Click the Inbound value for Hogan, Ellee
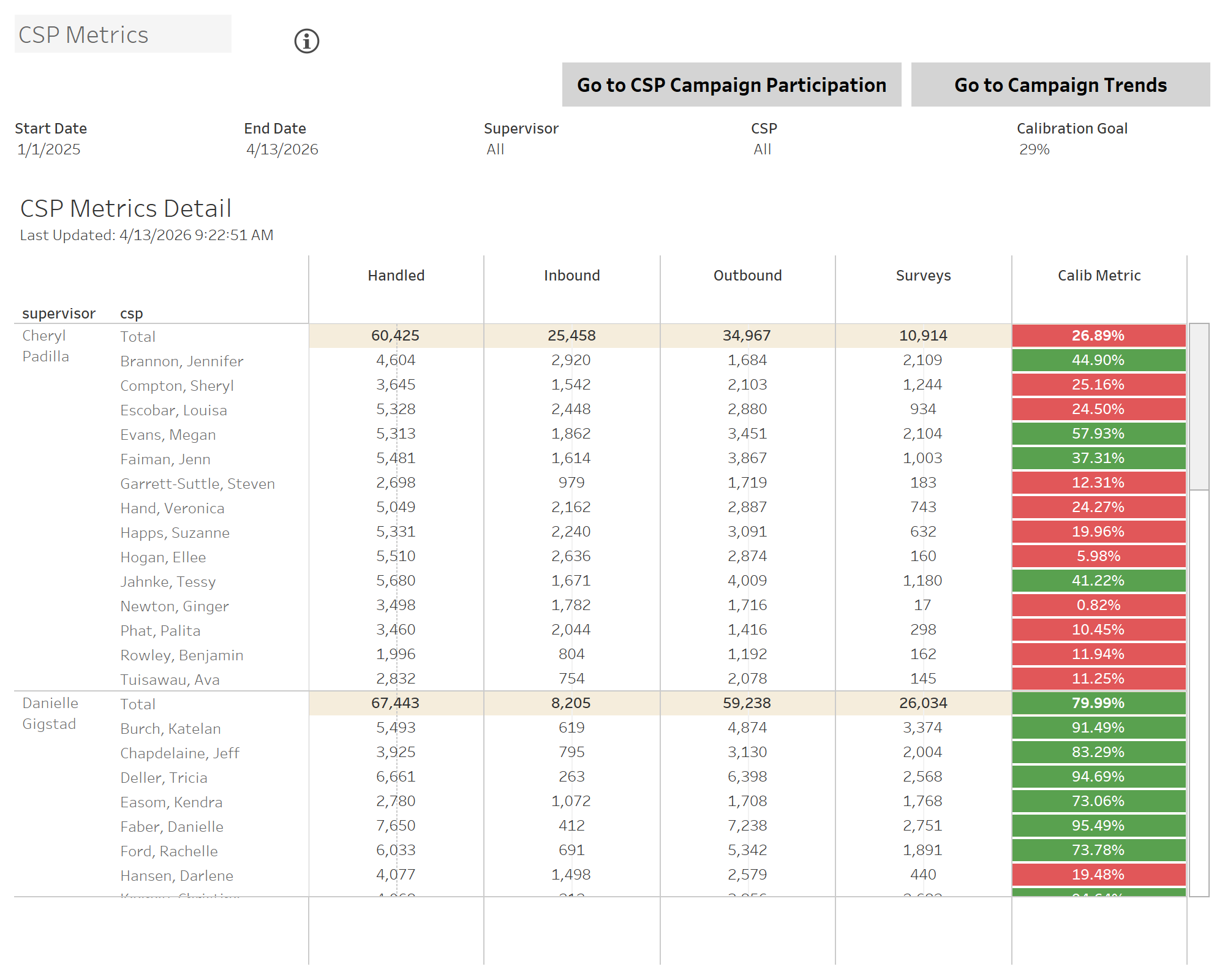Screen dimensions: 1225x980 (571, 556)
